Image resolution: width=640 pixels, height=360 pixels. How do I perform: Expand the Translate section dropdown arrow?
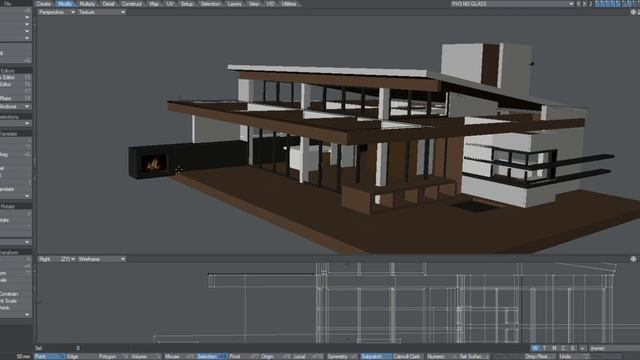tap(27, 196)
